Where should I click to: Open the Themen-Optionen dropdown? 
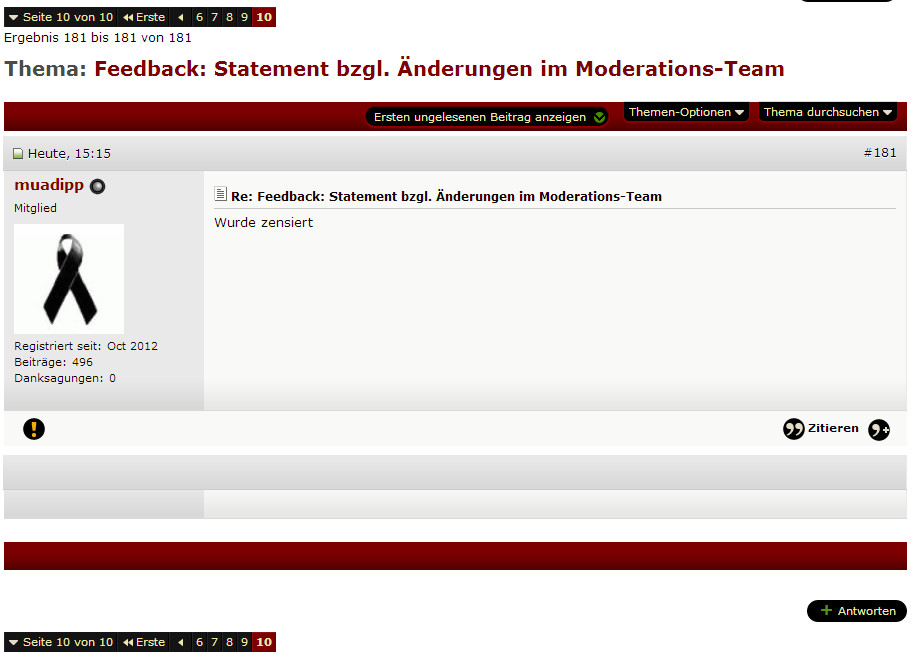pos(686,112)
